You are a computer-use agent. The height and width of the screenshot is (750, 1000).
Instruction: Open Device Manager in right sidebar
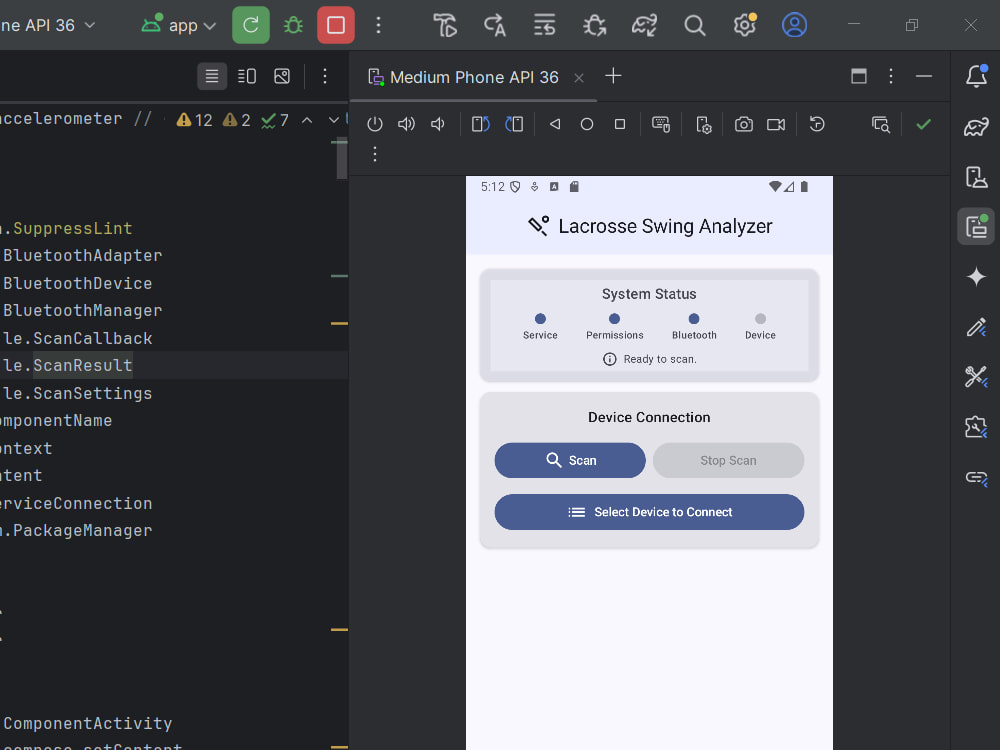pos(976,177)
